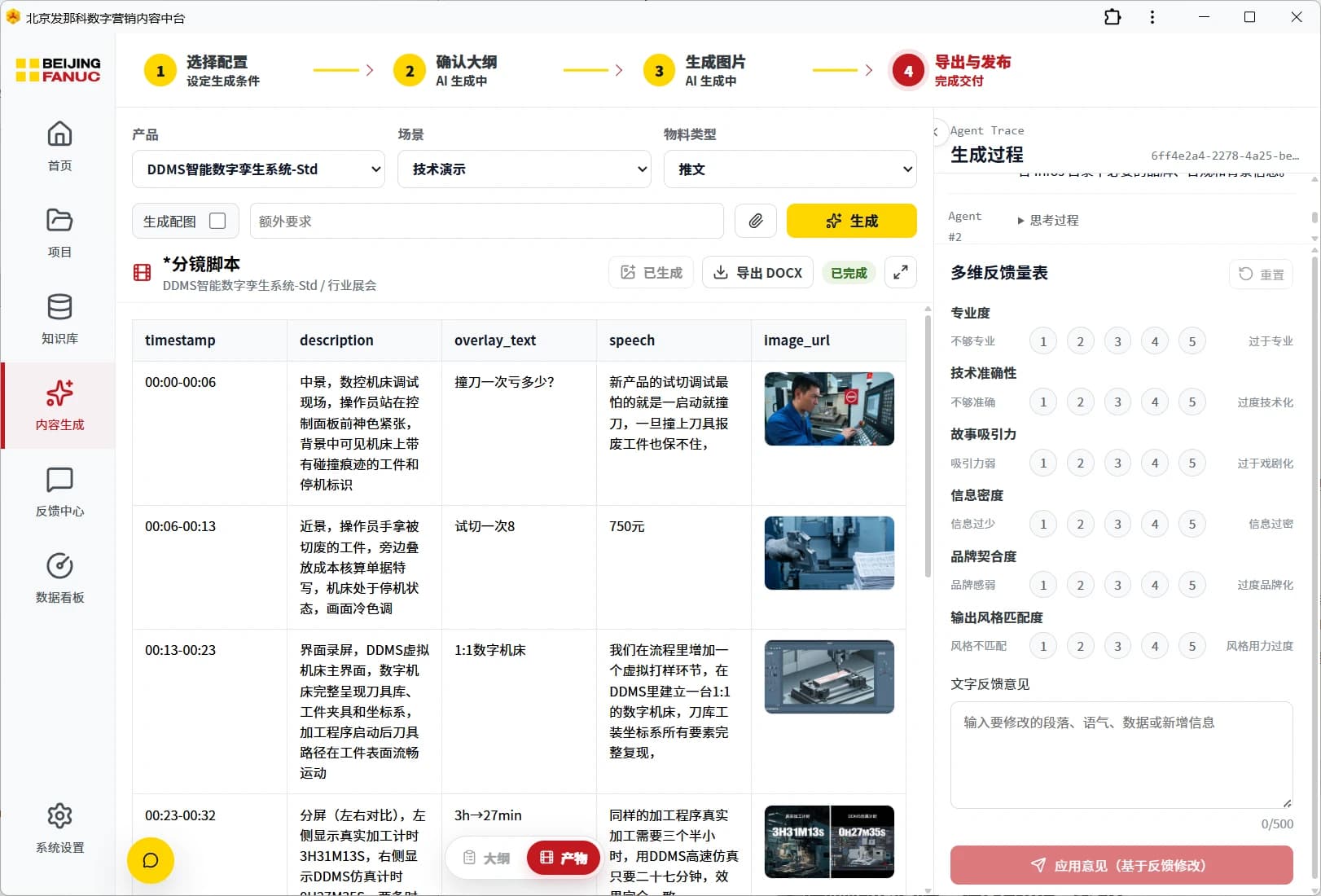The height and width of the screenshot is (896, 1321).
Task: Click the 已生成 button
Action: click(652, 273)
